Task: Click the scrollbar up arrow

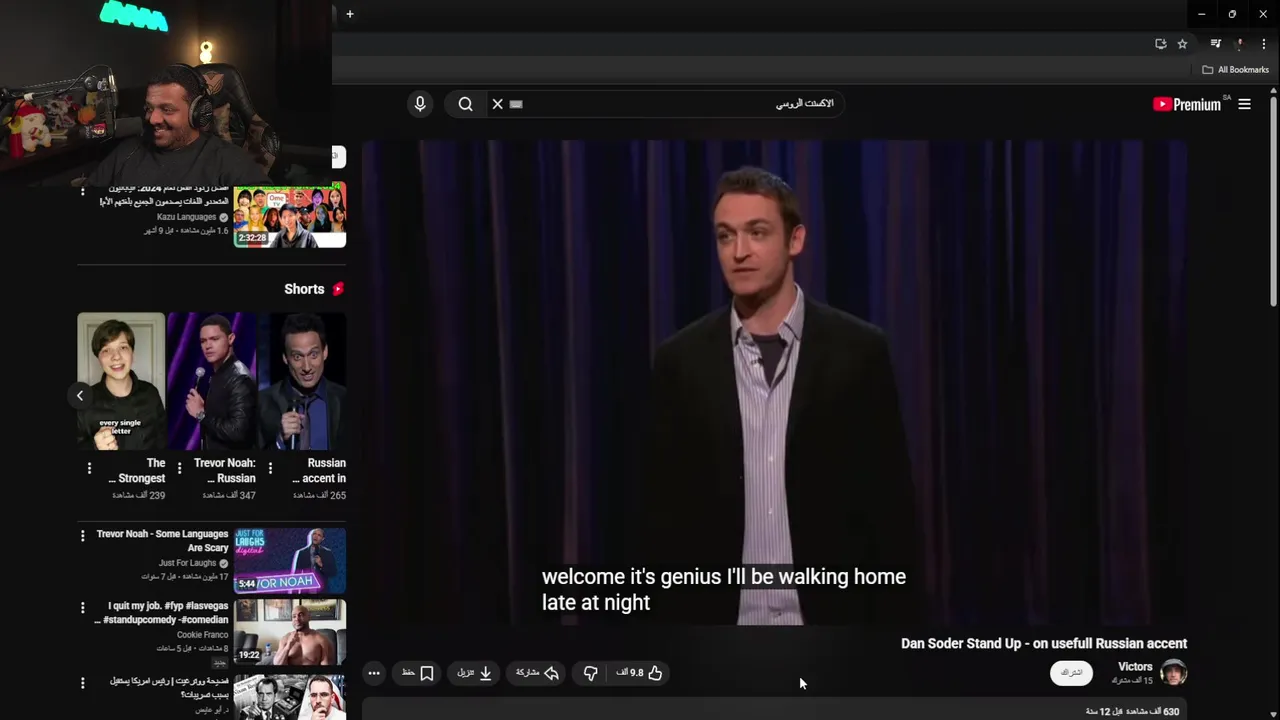Action: tap(1273, 92)
